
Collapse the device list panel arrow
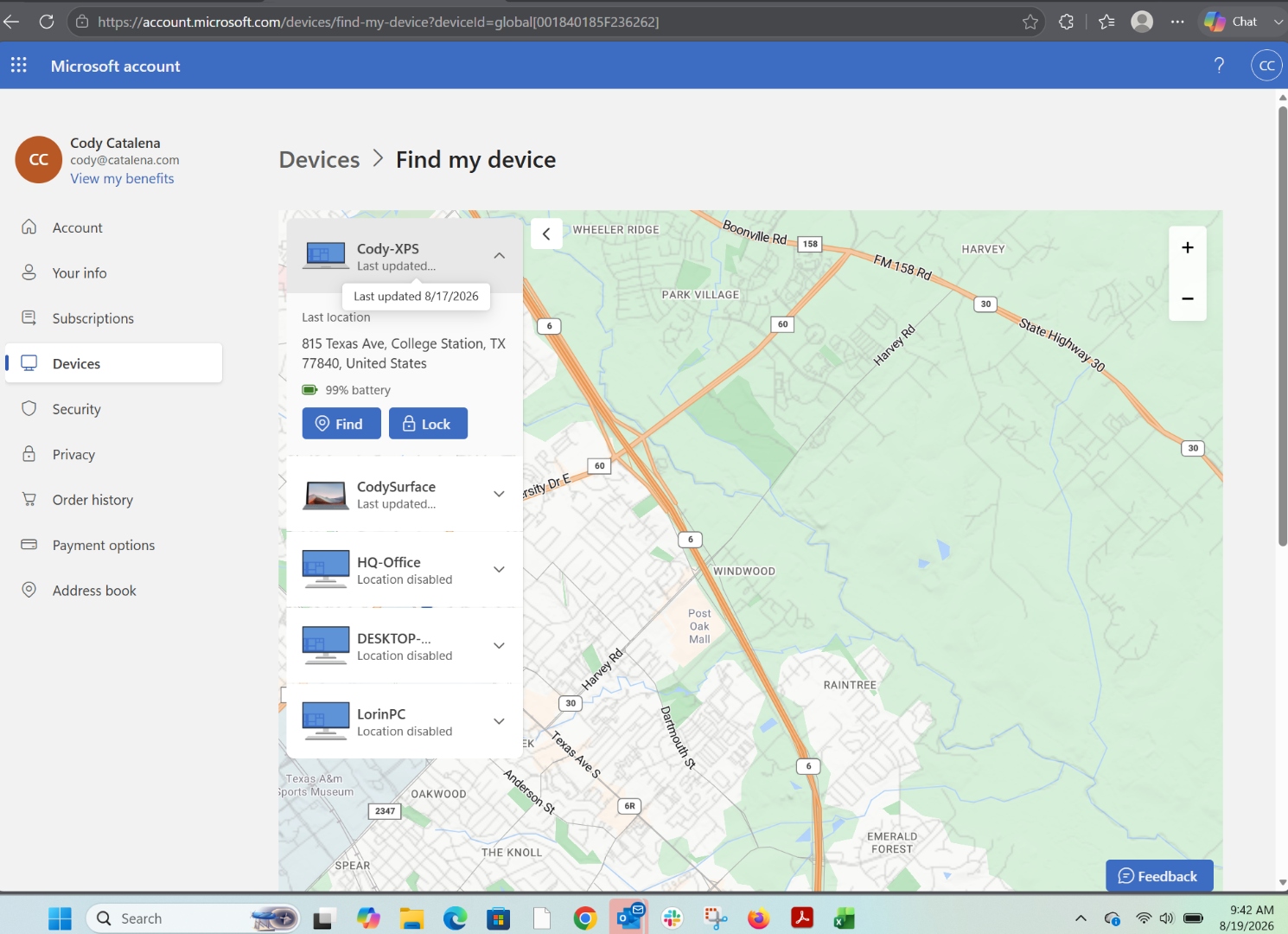coord(546,233)
